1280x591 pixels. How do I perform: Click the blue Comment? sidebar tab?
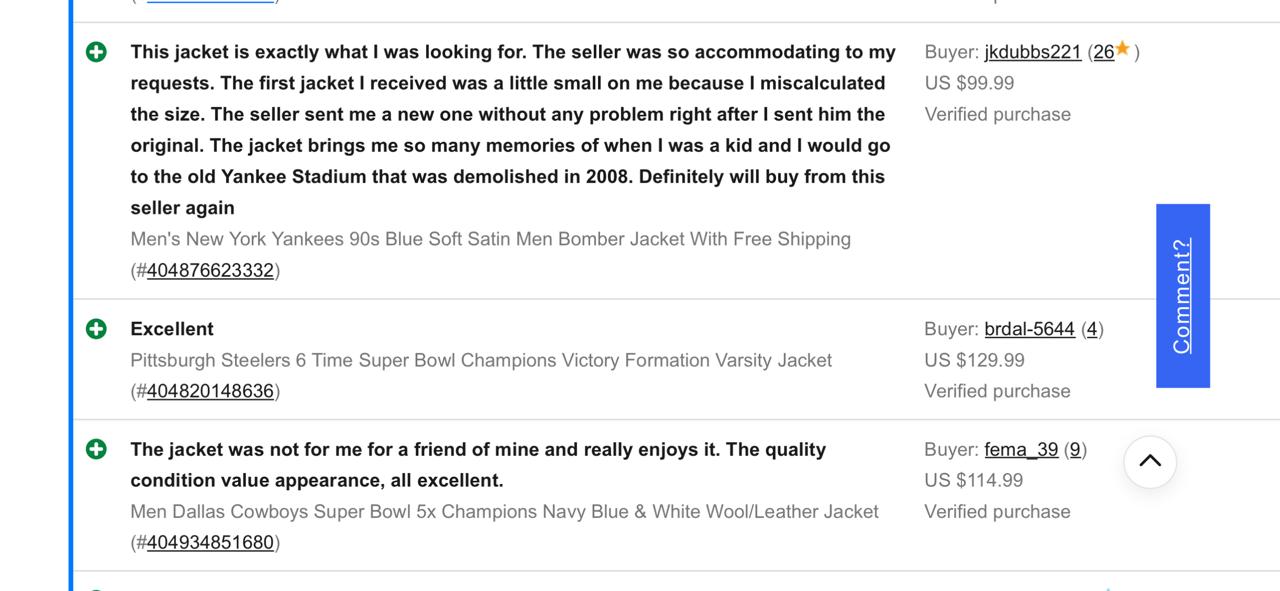(1183, 296)
